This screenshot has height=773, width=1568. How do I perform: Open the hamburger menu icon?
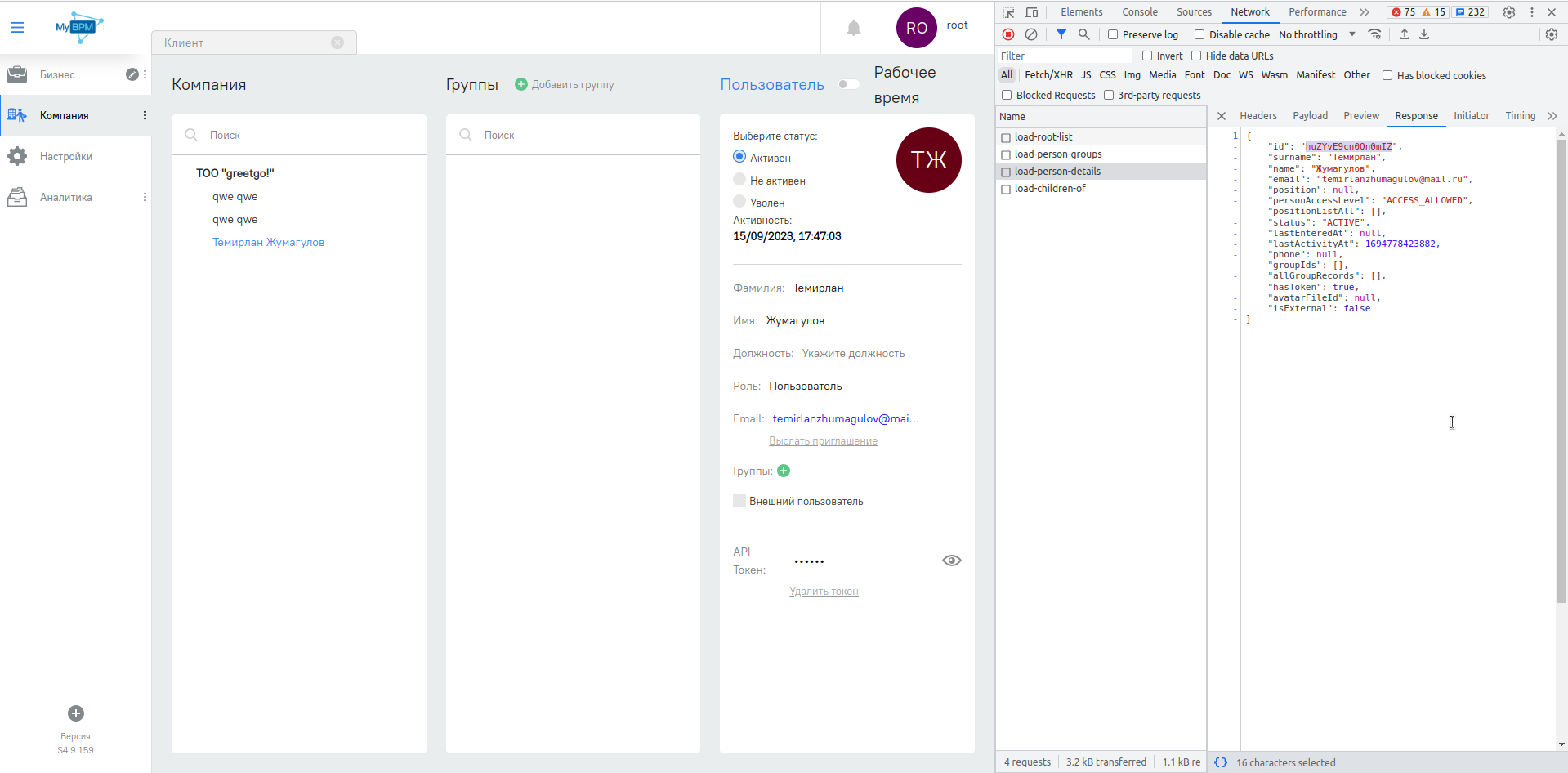coord(17,28)
